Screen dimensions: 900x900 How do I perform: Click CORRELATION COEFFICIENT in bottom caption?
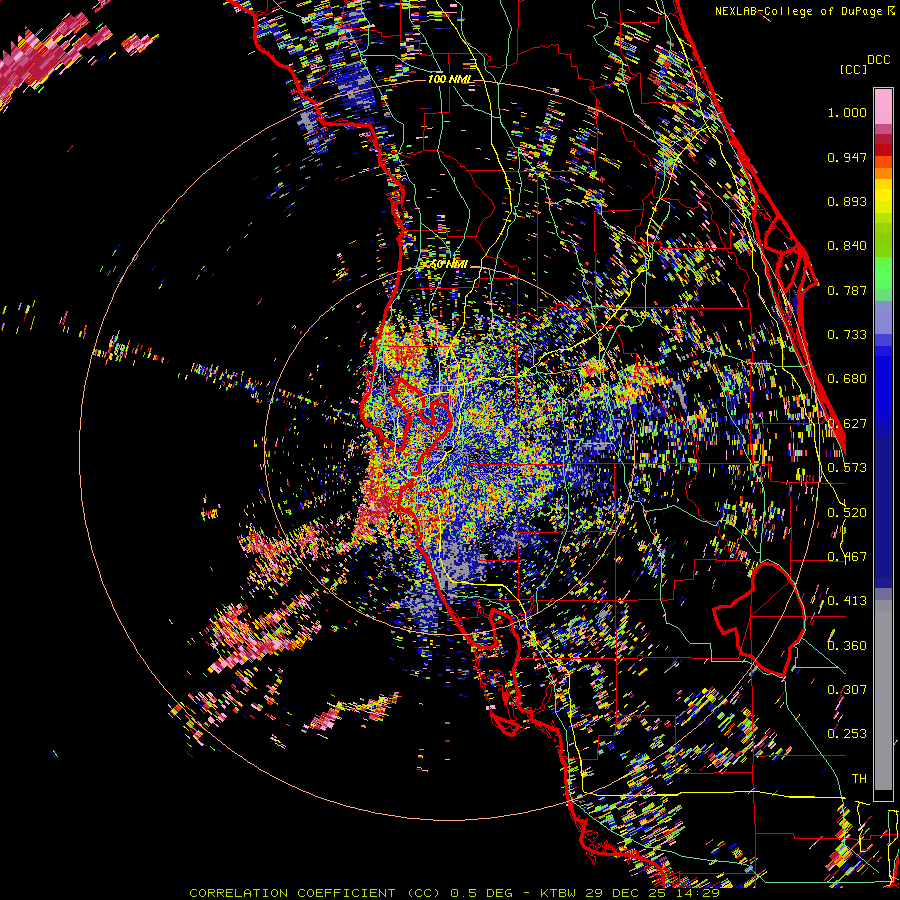click(x=292, y=893)
